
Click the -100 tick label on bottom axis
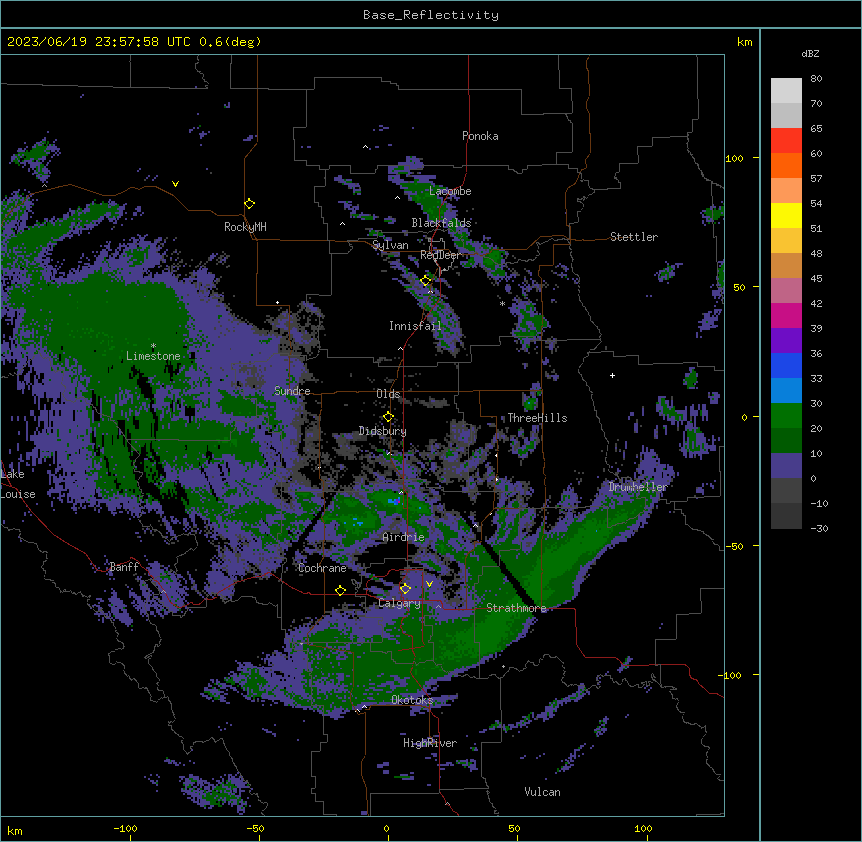click(x=125, y=829)
